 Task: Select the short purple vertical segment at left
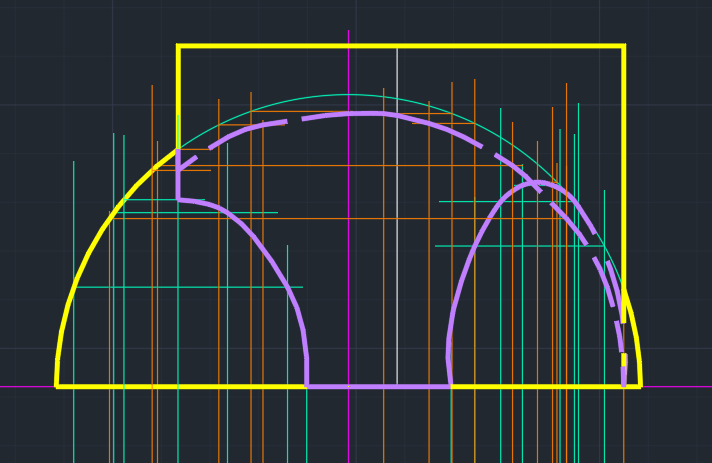(178, 174)
